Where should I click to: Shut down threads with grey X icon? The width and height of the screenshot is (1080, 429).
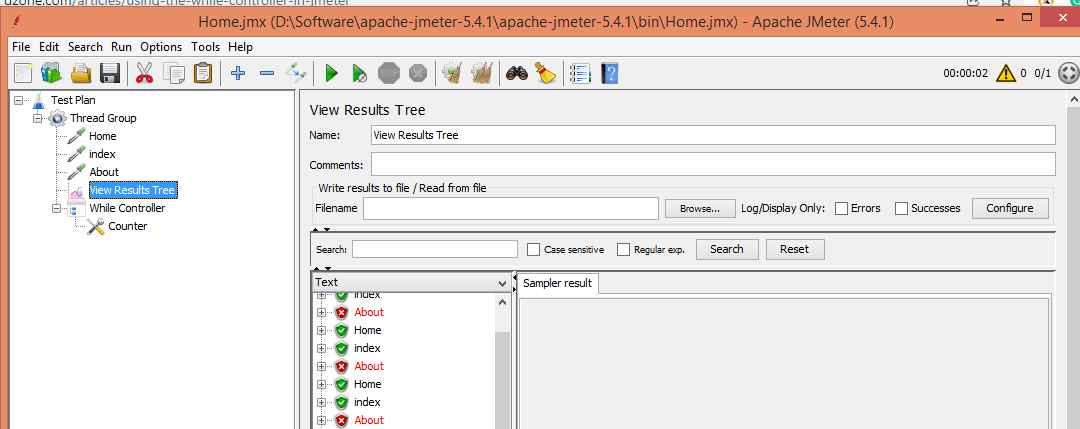pyautogui.click(x=418, y=73)
